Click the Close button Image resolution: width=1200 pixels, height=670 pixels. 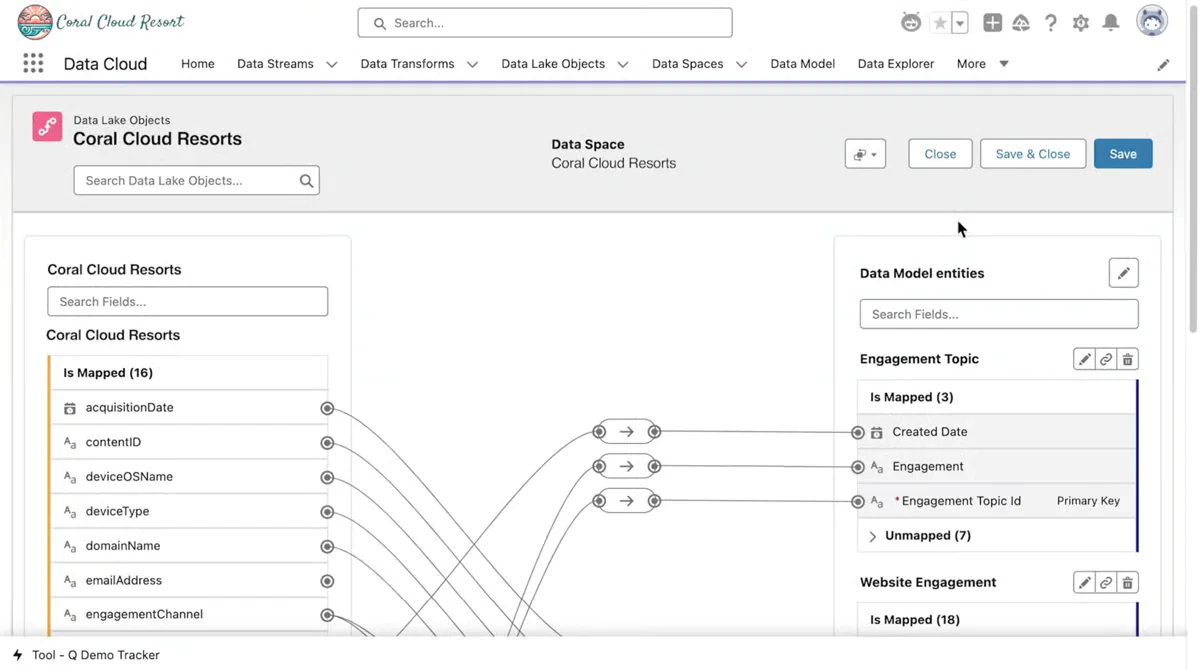[940, 154]
